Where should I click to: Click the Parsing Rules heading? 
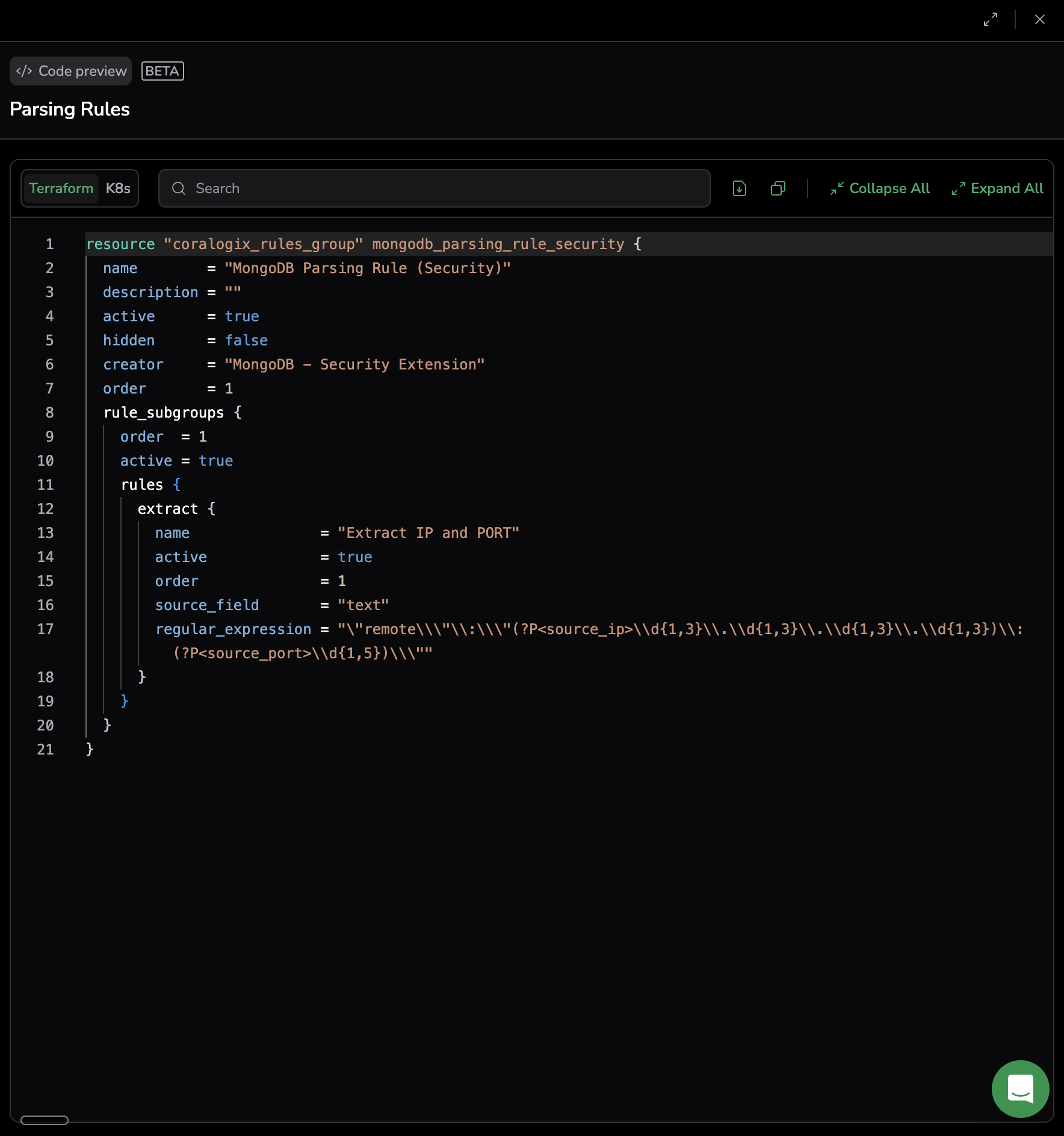(70, 109)
